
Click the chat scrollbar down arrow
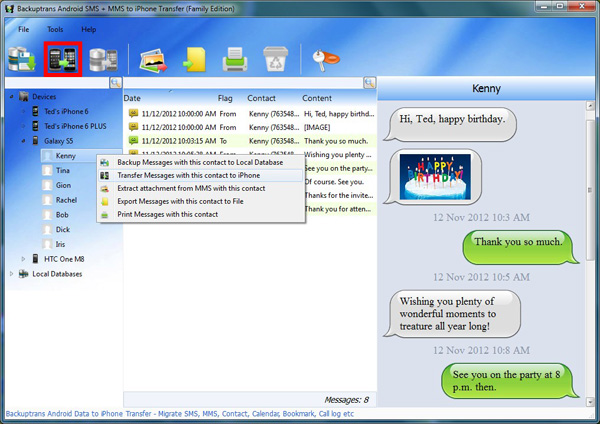(x=590, y=401)
